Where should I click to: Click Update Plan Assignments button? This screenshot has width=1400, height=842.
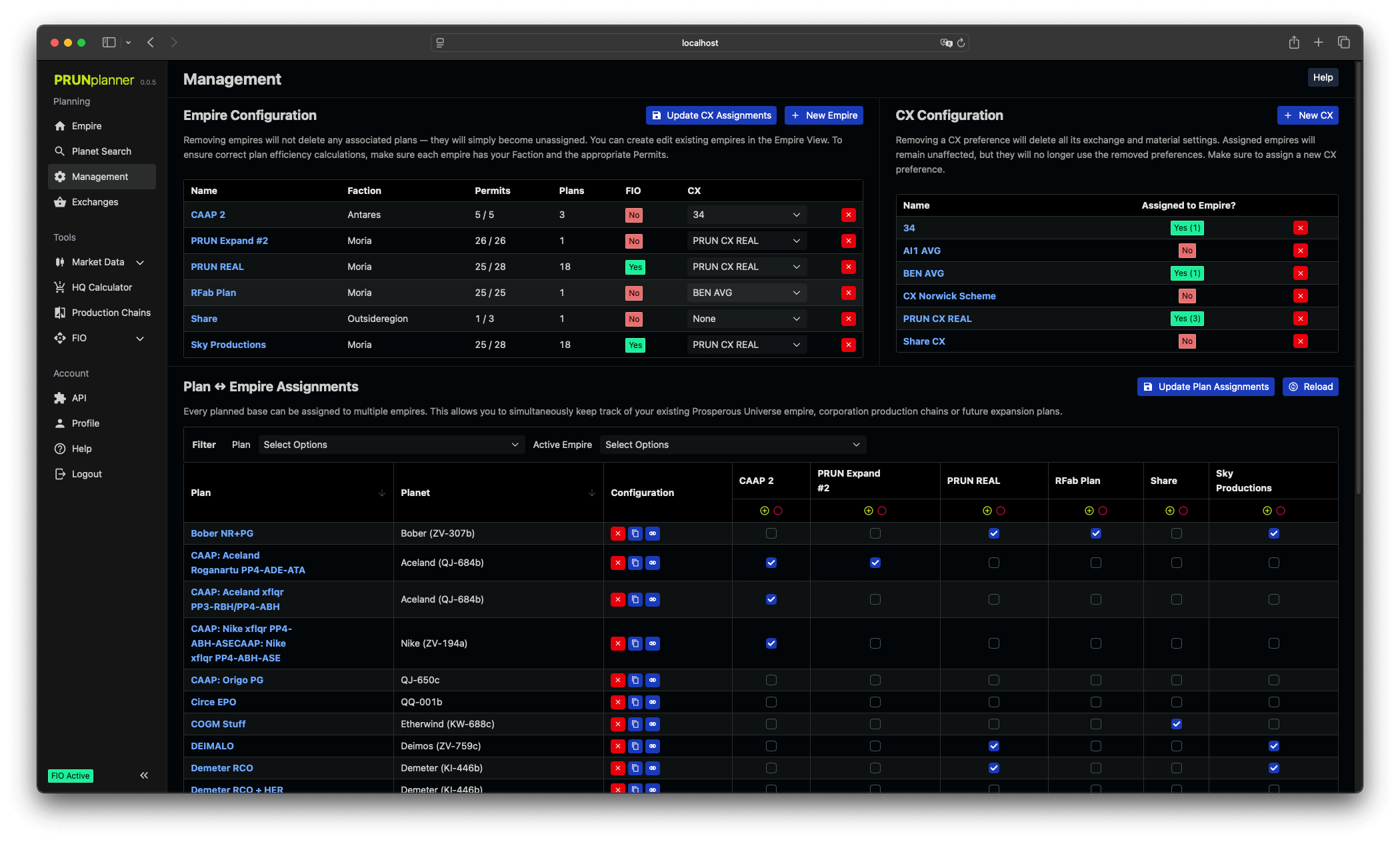[x=1205, y=387]
